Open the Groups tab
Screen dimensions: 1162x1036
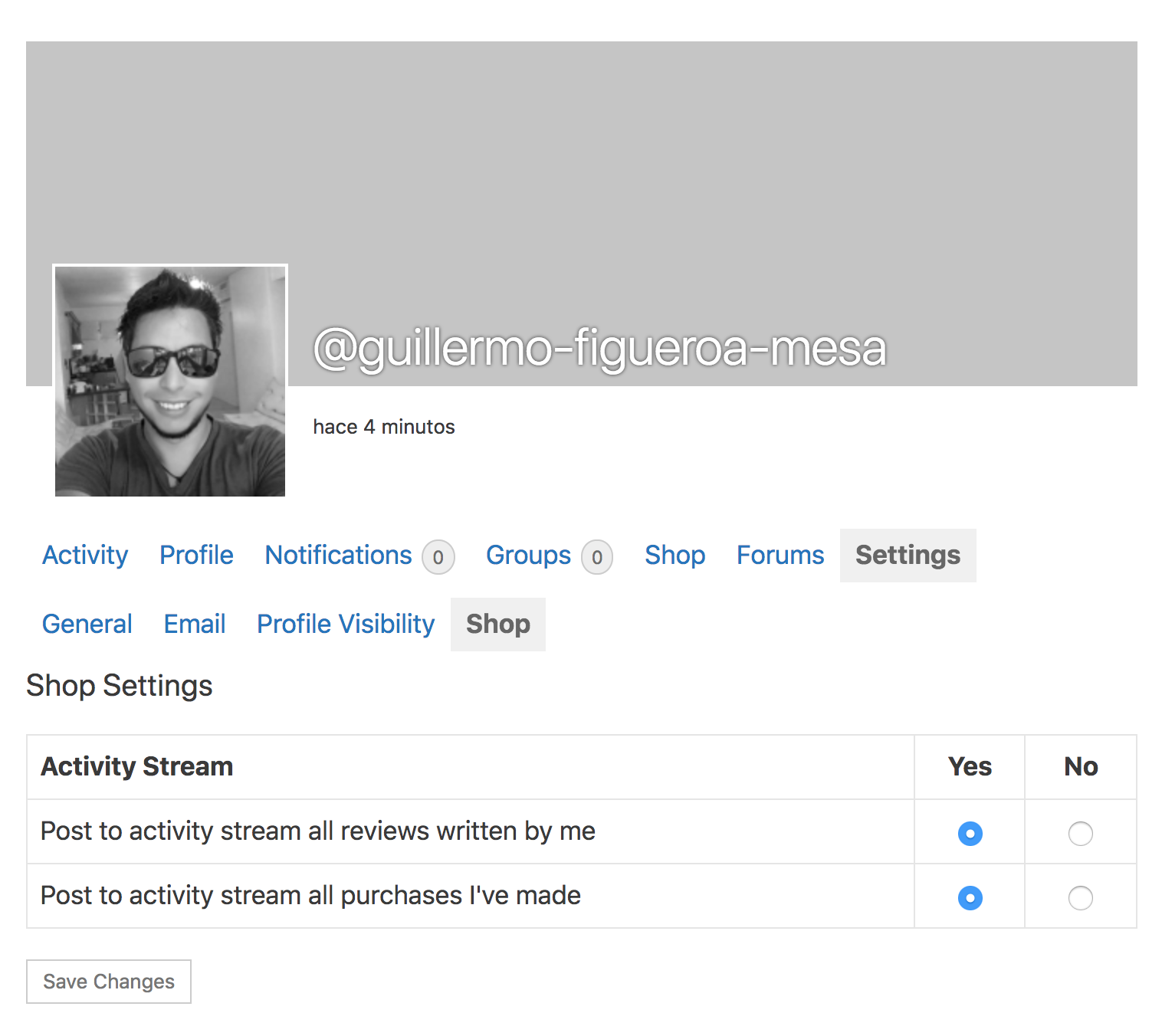click(528, 555)
